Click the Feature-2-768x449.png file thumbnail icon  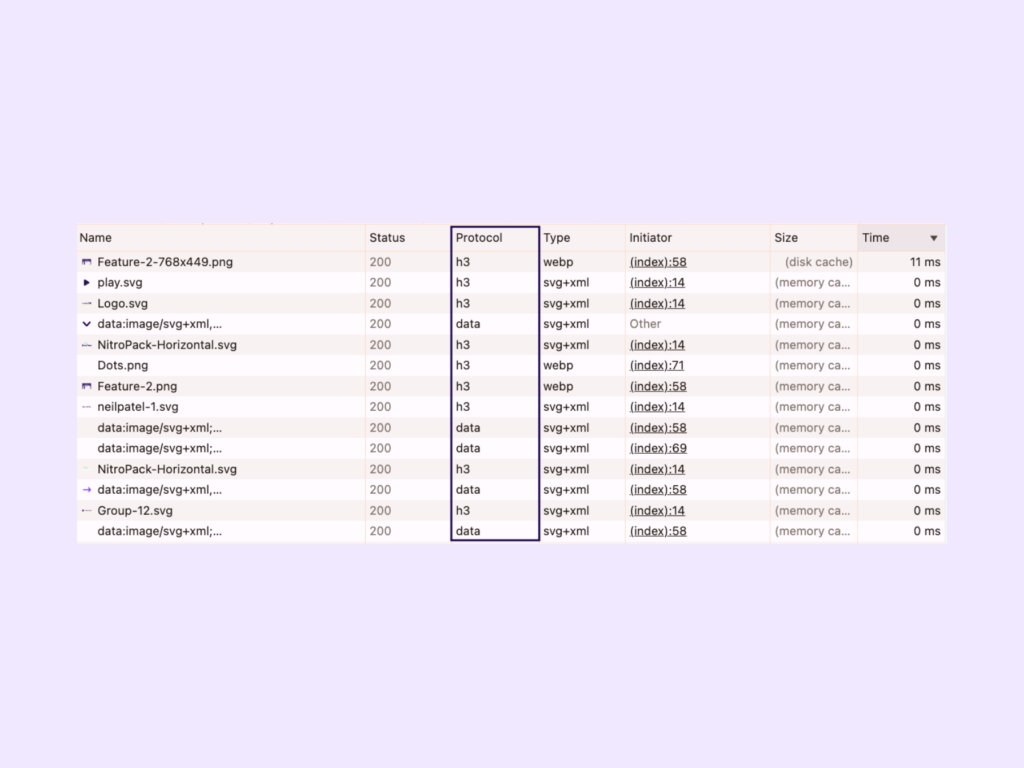click(86, 262)
